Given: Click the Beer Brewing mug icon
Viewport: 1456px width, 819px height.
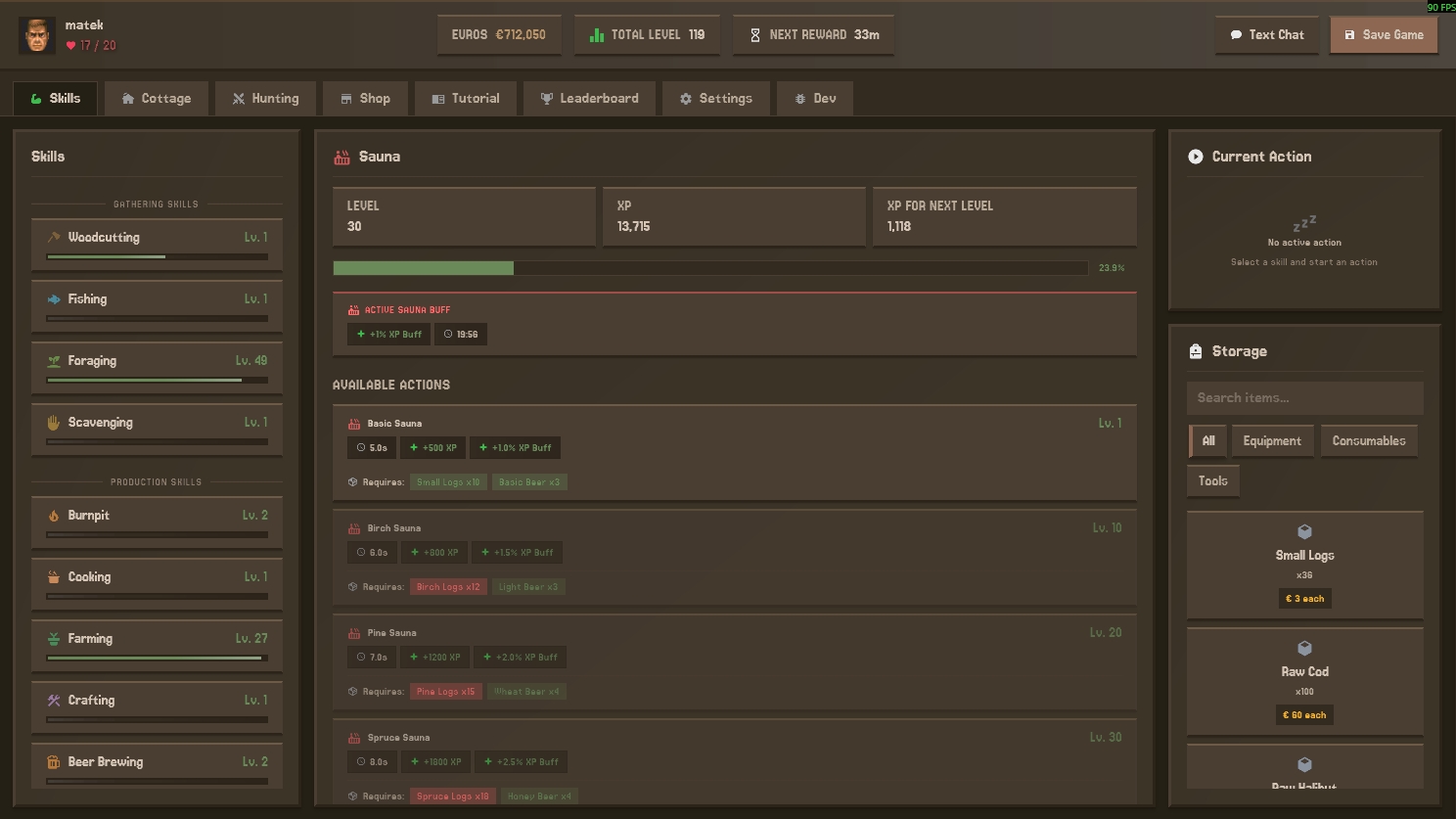Looking at the screenshot, I should (54, 762).
